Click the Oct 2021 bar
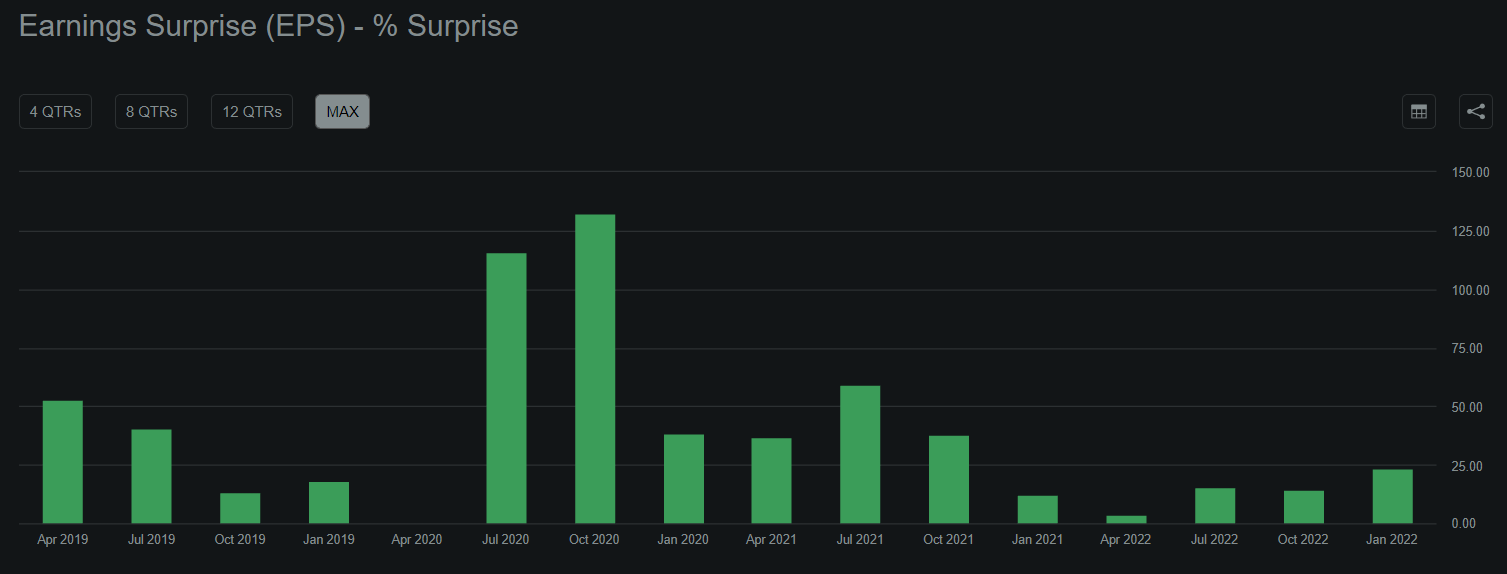Image resolution: width=1507 pixels, height=574 pixels. (x=949, y=479)
